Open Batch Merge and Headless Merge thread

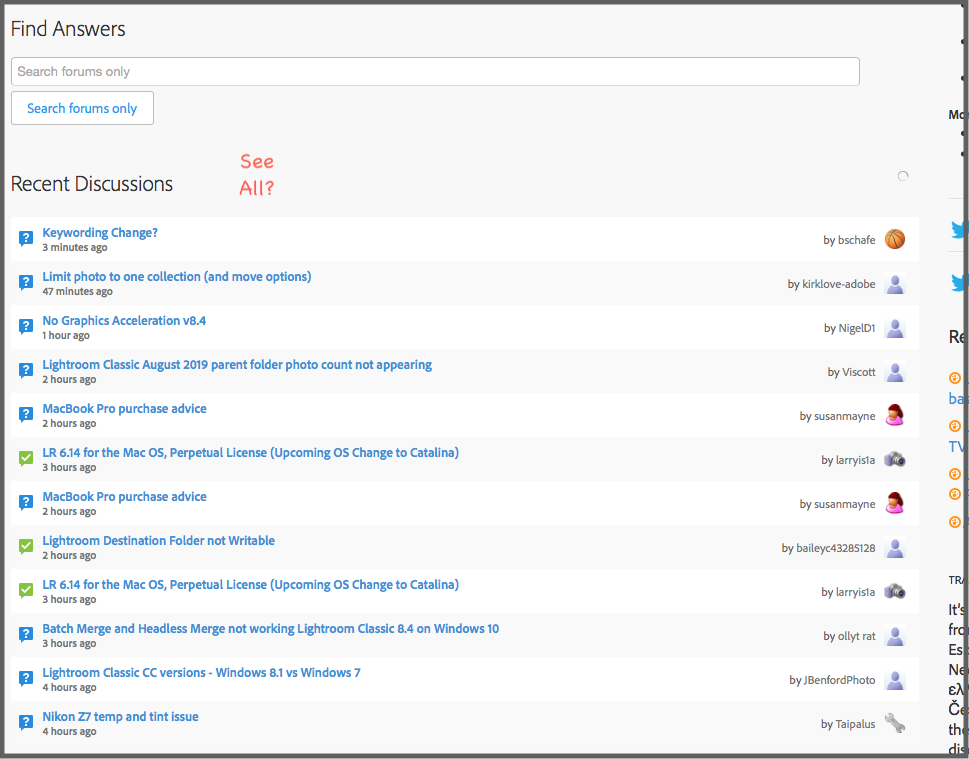(x=271, y=629)
